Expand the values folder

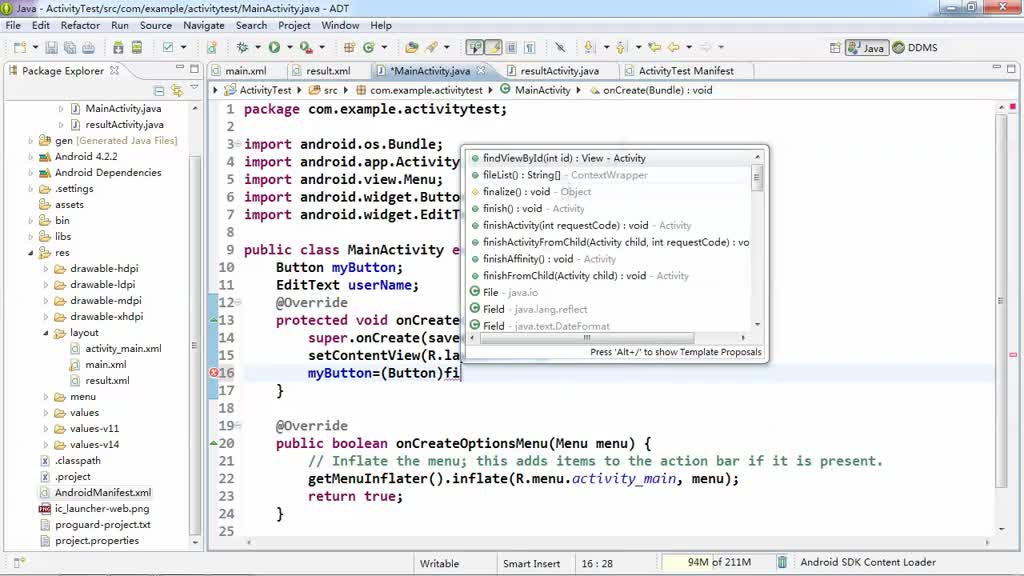46,413
